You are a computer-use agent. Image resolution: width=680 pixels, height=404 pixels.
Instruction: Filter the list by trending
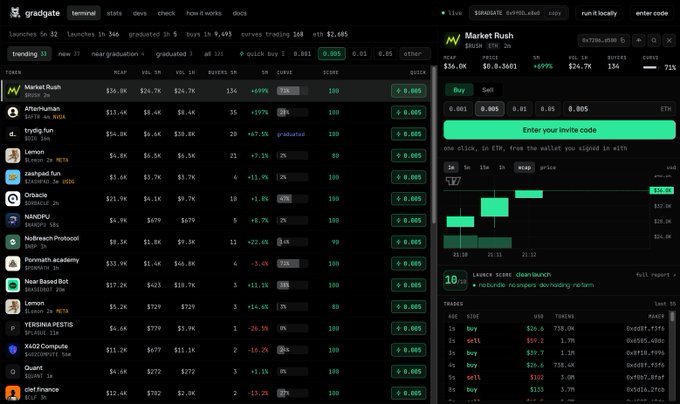tap(29, 54)
